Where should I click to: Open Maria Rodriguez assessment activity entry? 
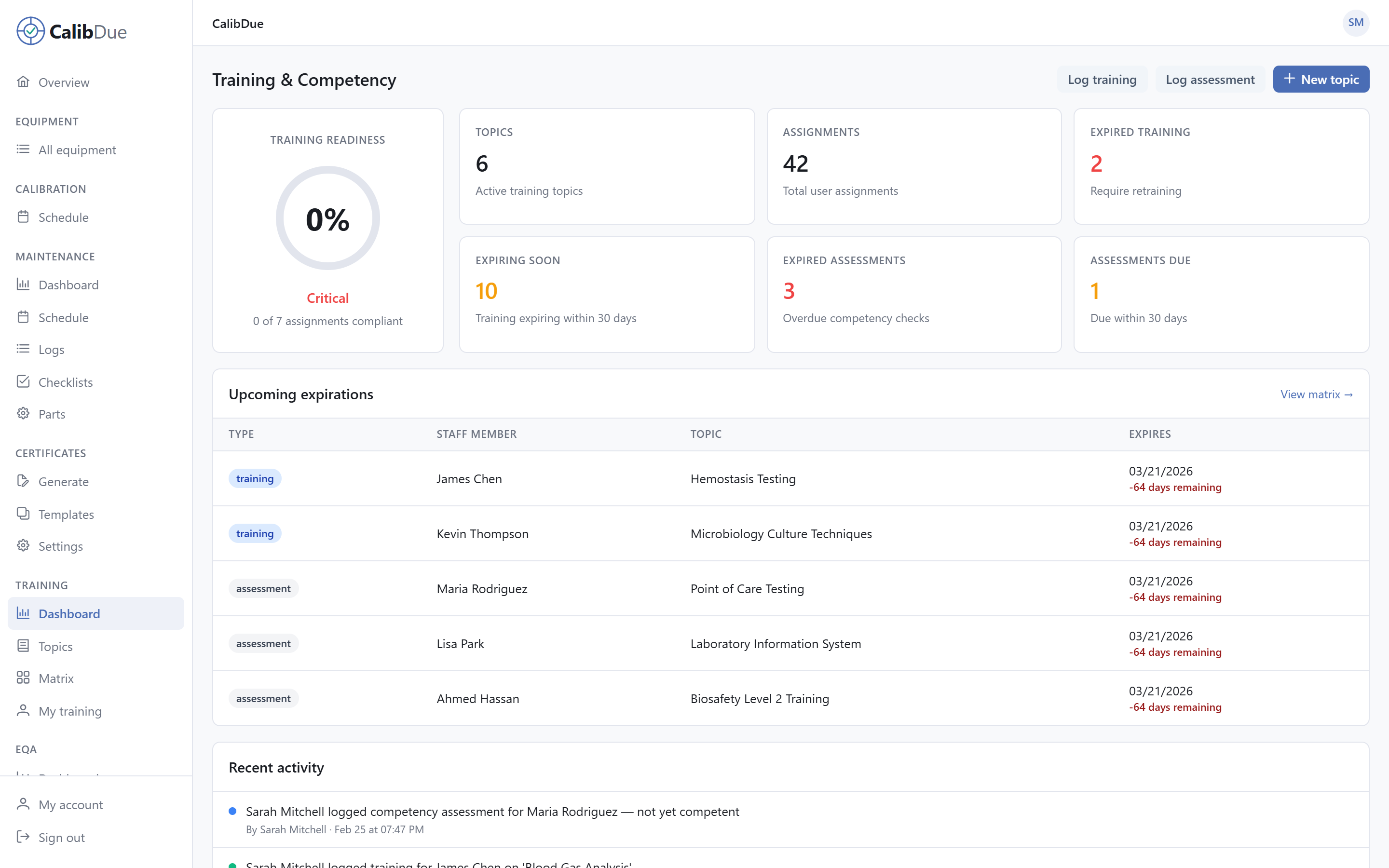(x=790, y=820)
